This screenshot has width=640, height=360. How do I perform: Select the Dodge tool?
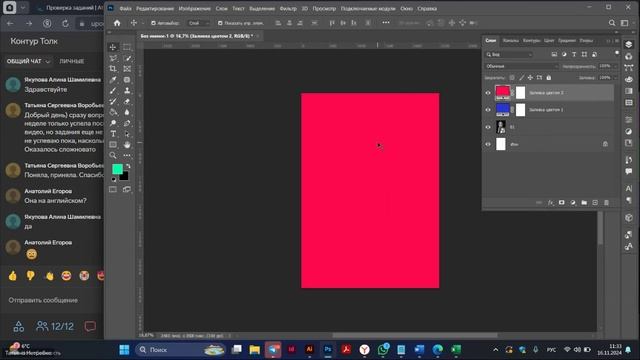pyautogui.click(x=113, y=123)
